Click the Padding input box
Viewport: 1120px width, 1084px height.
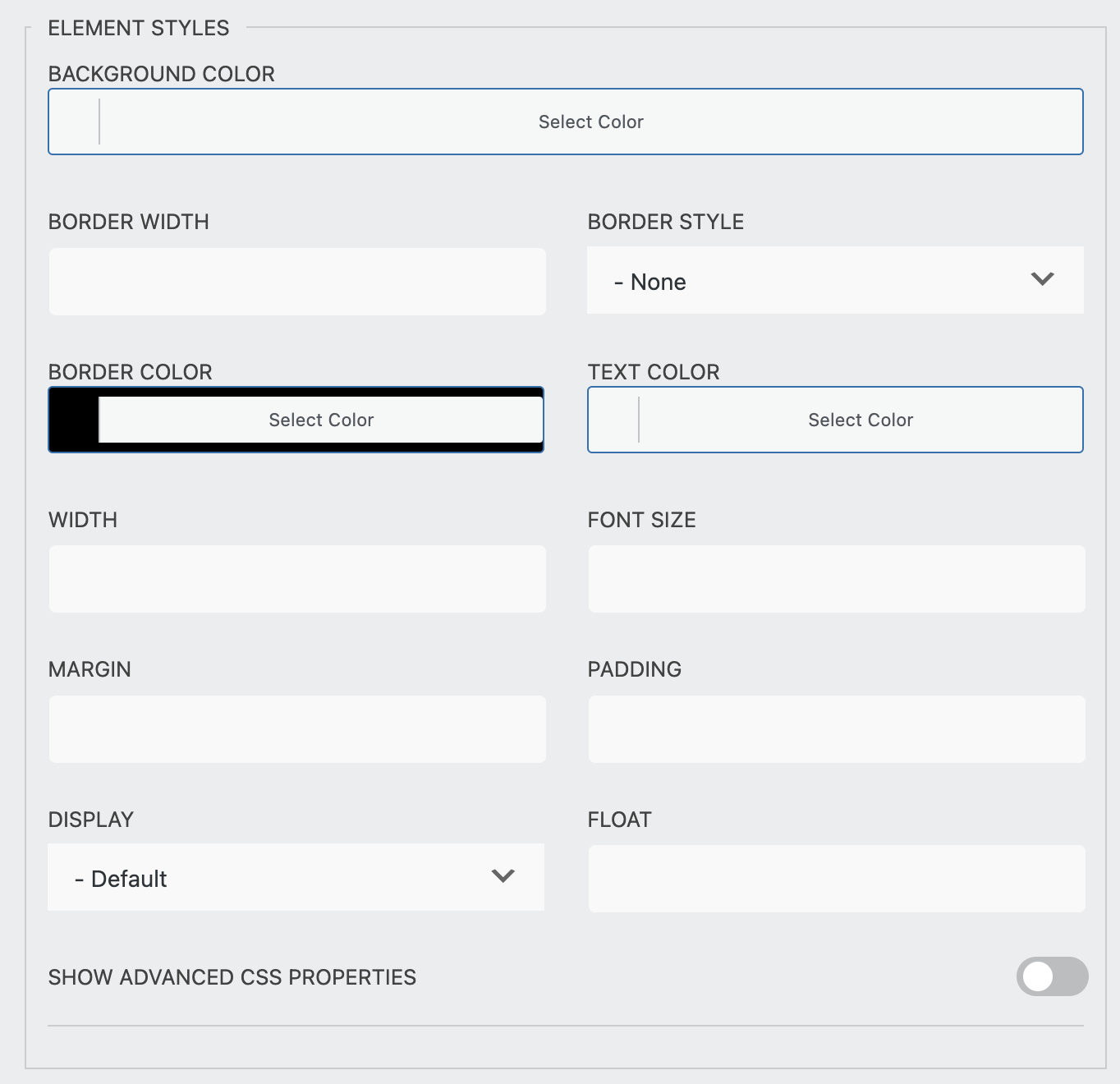pyautogui.click(x=836, y=728)
